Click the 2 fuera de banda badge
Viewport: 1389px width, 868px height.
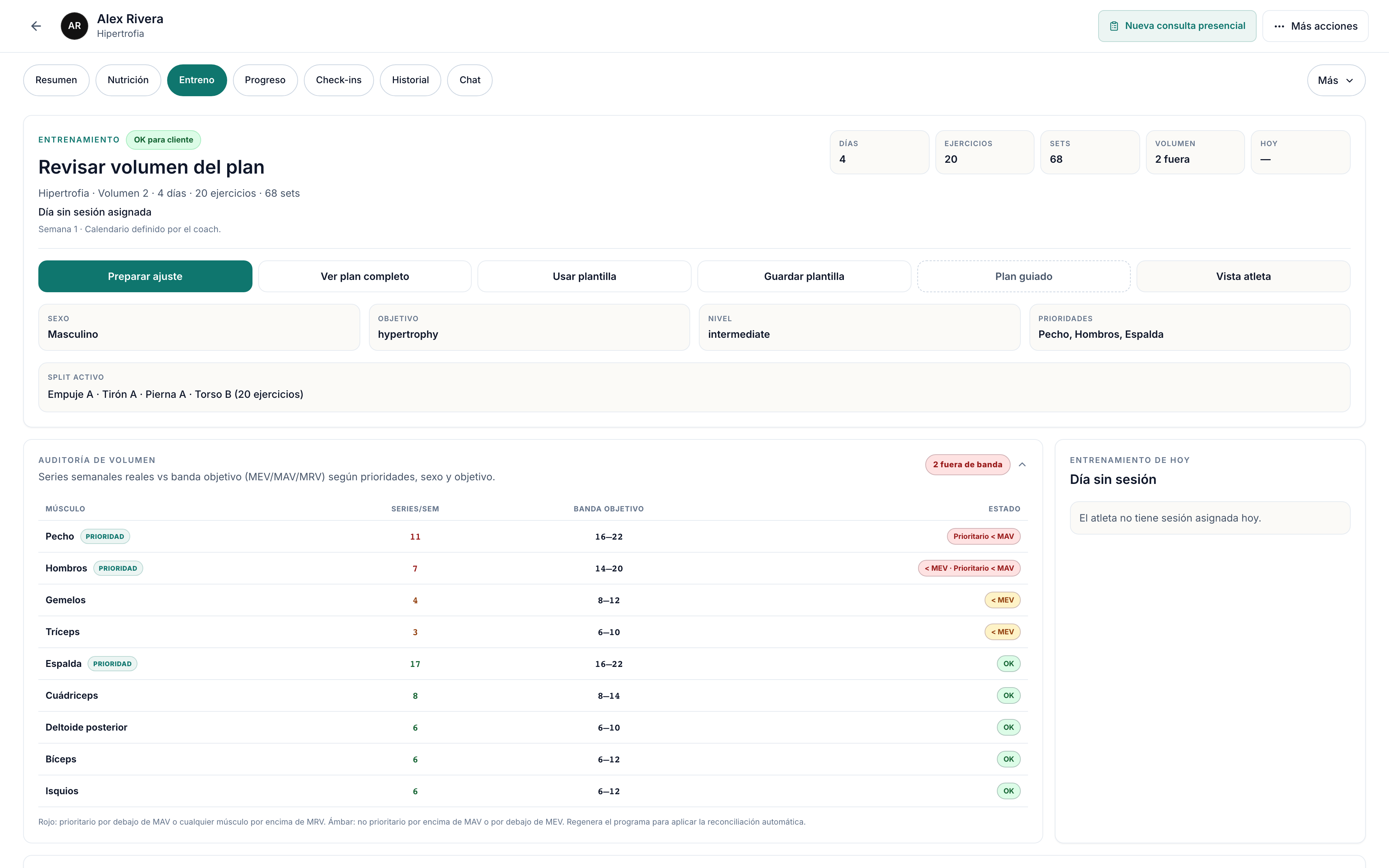tap(968, 464)
